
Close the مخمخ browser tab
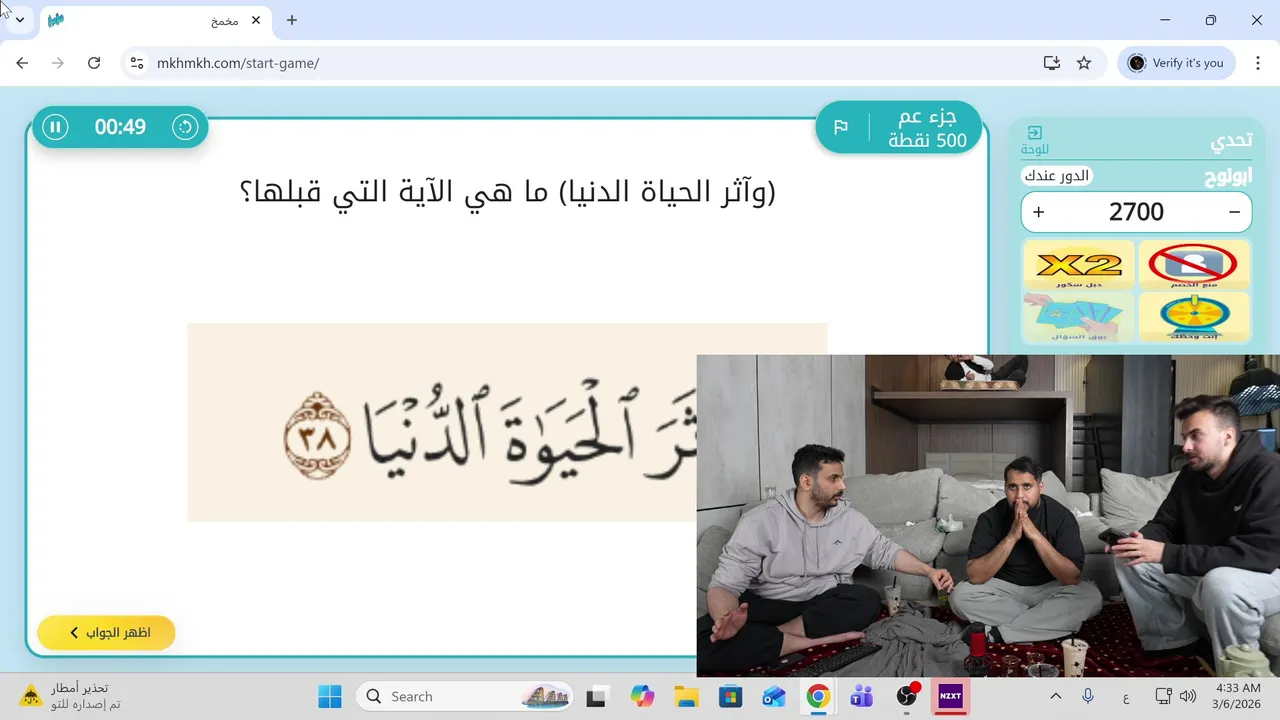pyautogui.click(x=256, y=20)
